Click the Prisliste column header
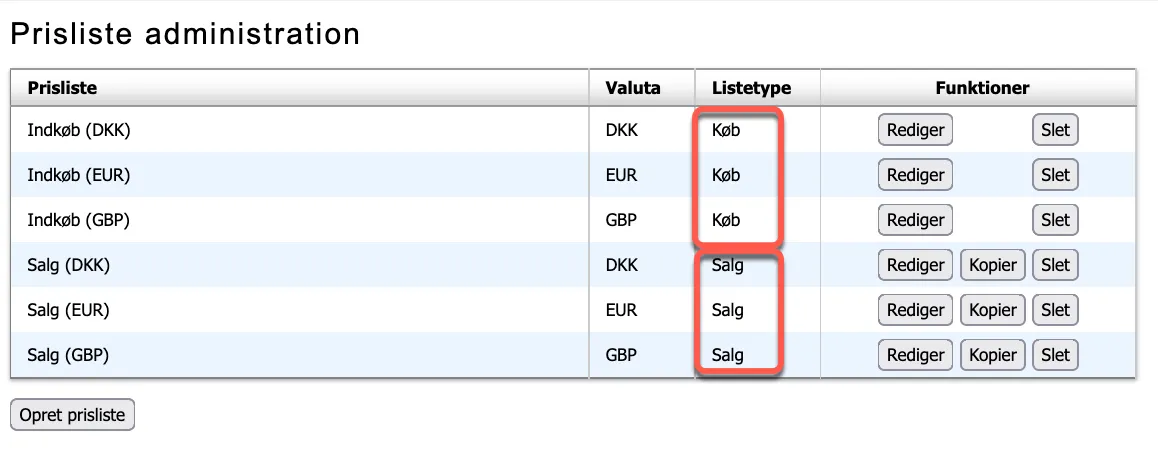The width and height of the screenshot is (1158, 454). pyautogui.click(x=62, y=88)
